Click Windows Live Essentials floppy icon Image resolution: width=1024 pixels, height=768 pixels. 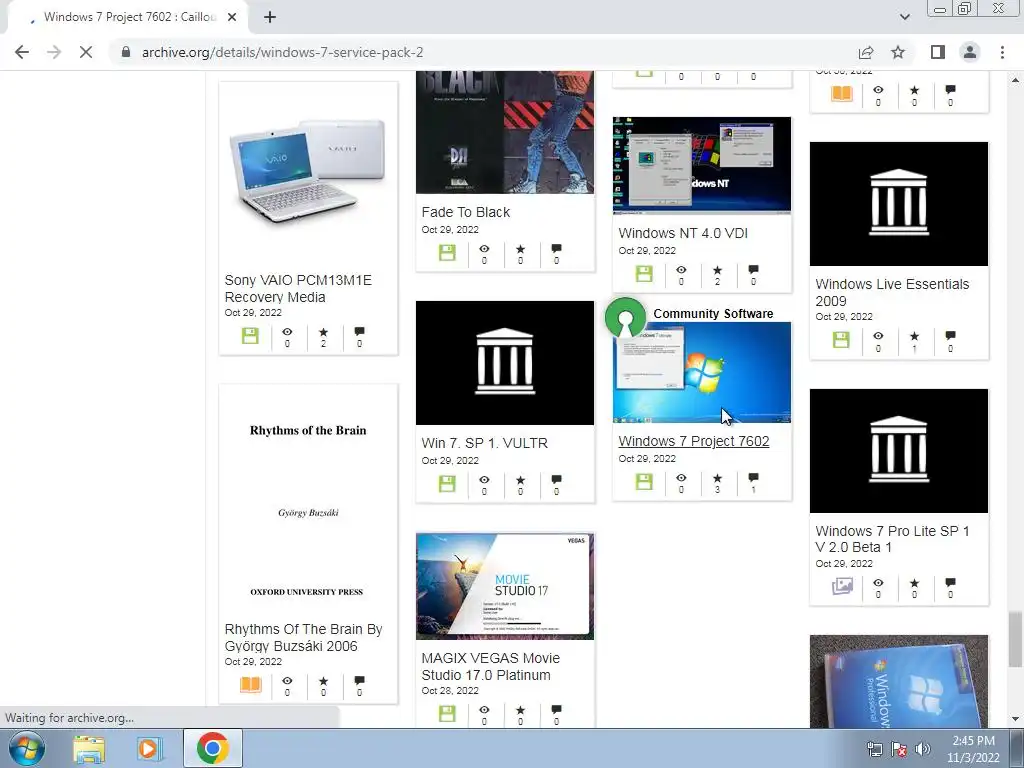click(x=841, y=340)
